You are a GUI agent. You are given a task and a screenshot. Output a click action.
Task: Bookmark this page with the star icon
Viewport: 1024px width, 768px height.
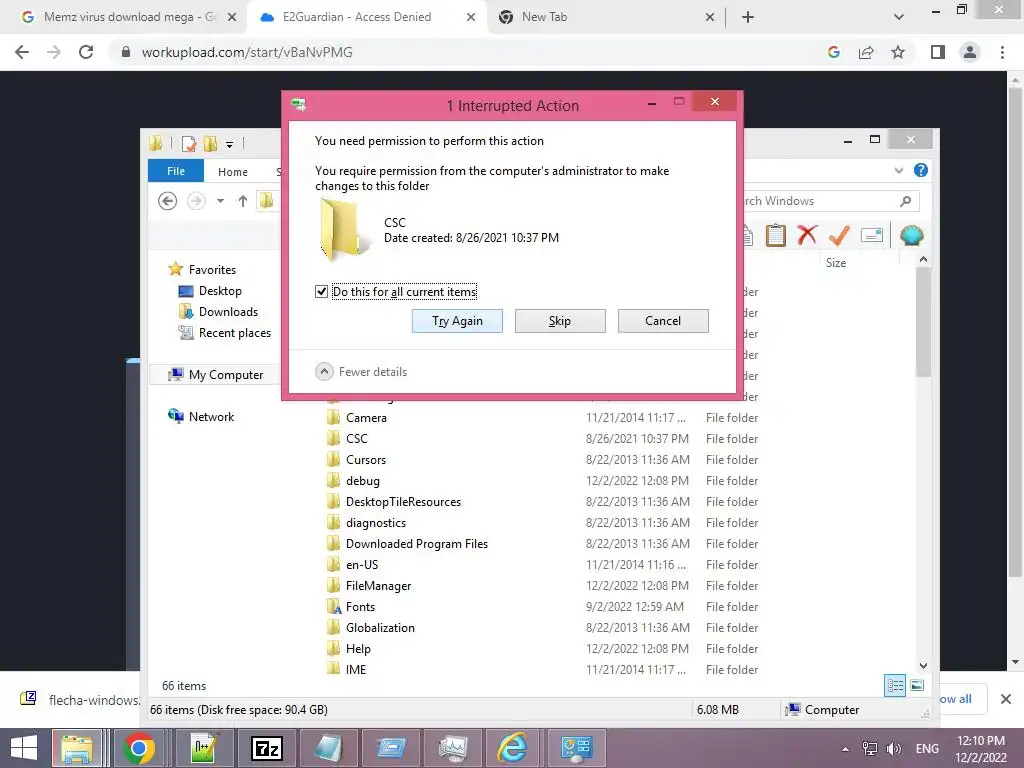[898, 52]
